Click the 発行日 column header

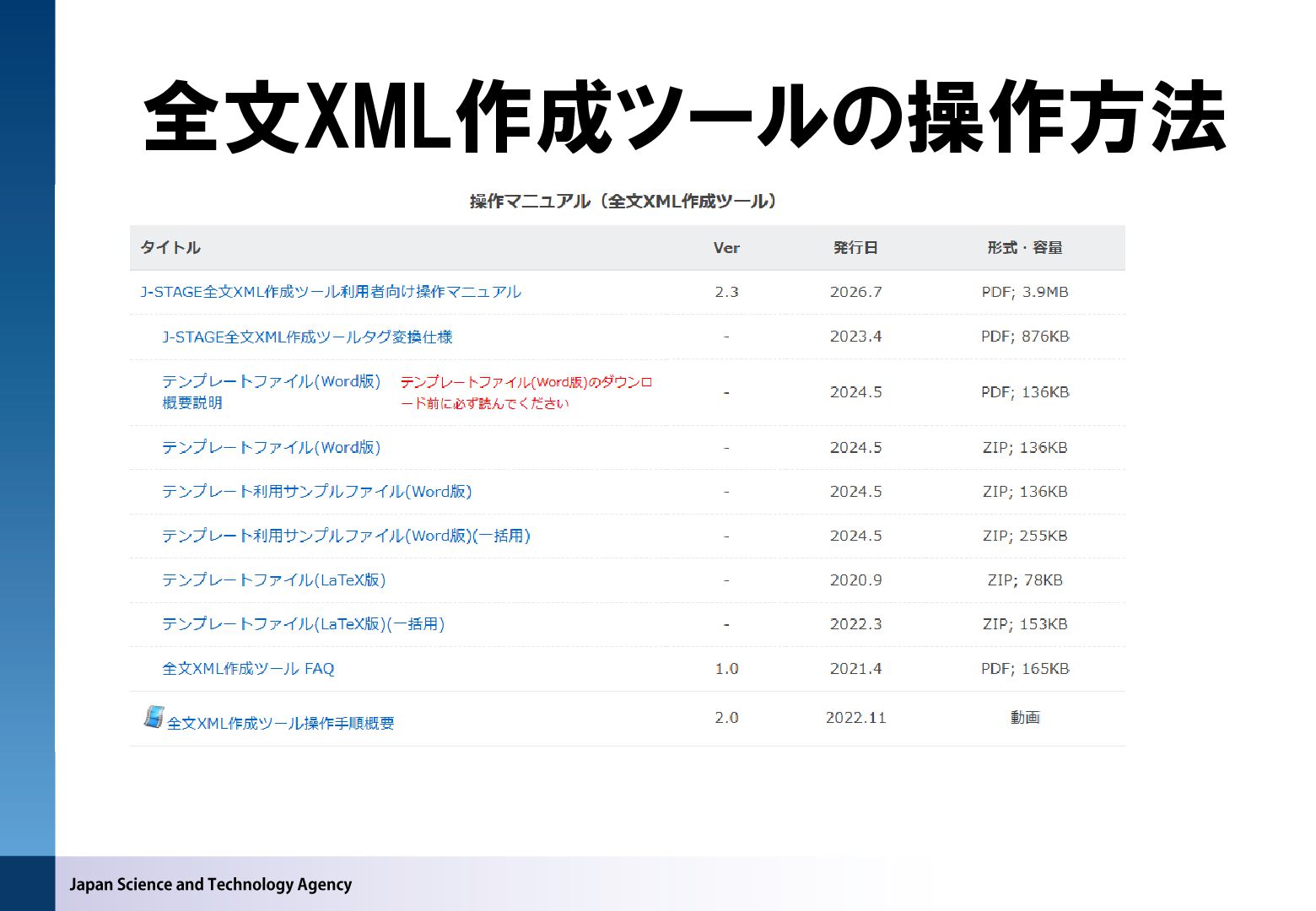[855, 247]
